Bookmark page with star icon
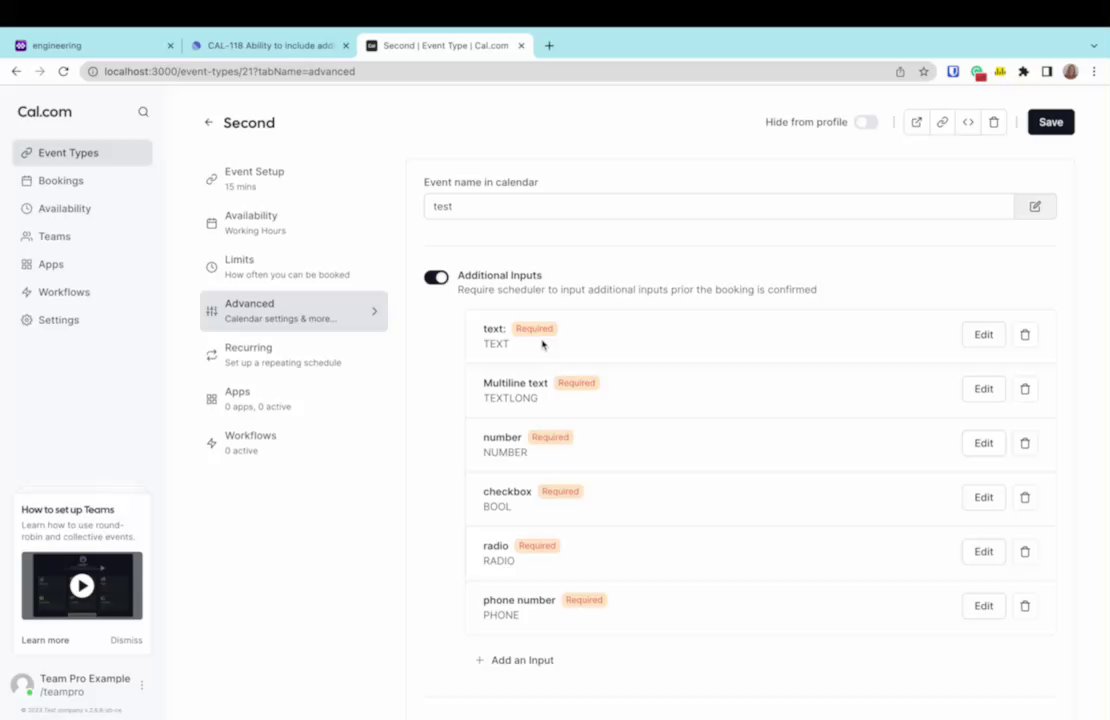This screenshot has width=1110, height=720. point(923,72)
